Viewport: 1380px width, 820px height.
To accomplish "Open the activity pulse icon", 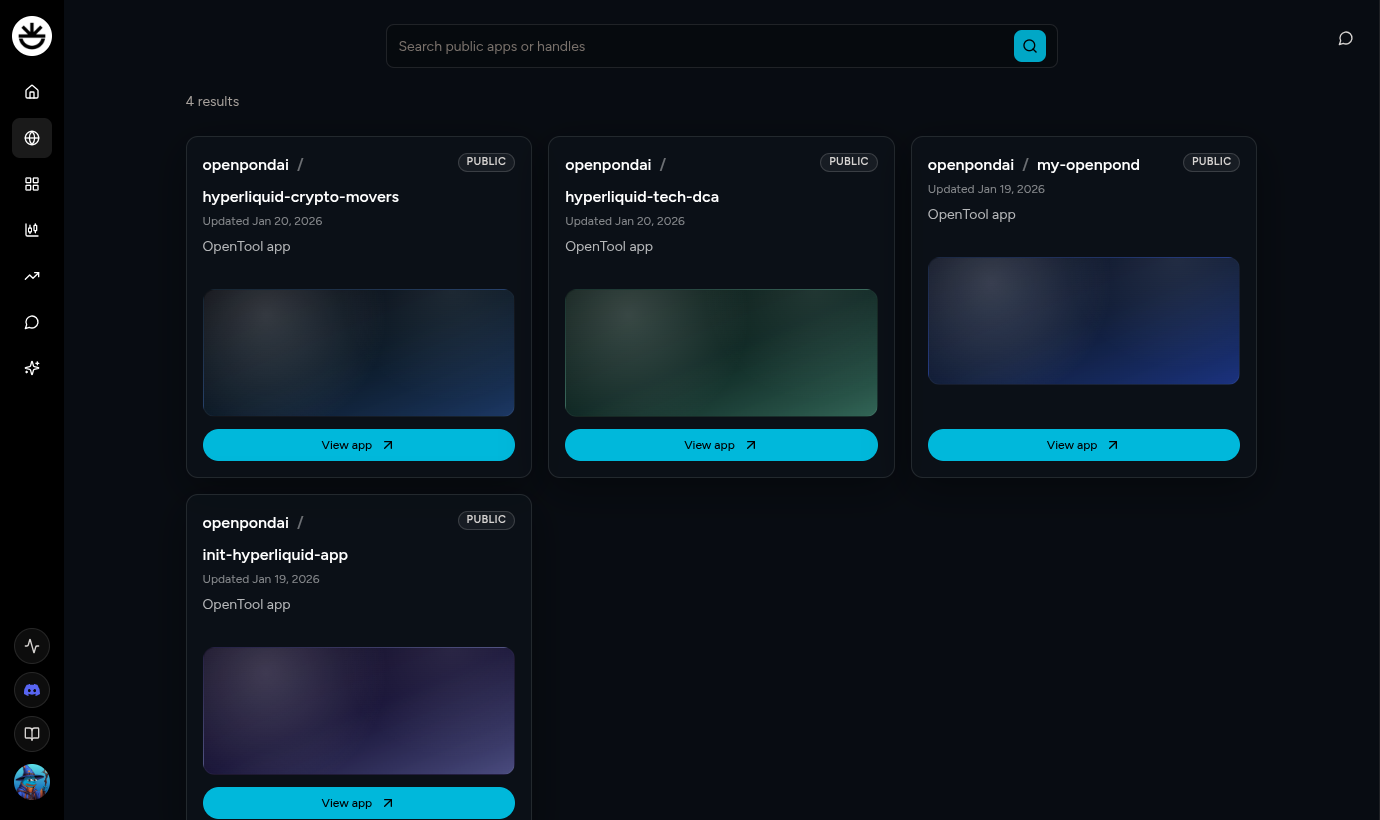I will [32, 646].
